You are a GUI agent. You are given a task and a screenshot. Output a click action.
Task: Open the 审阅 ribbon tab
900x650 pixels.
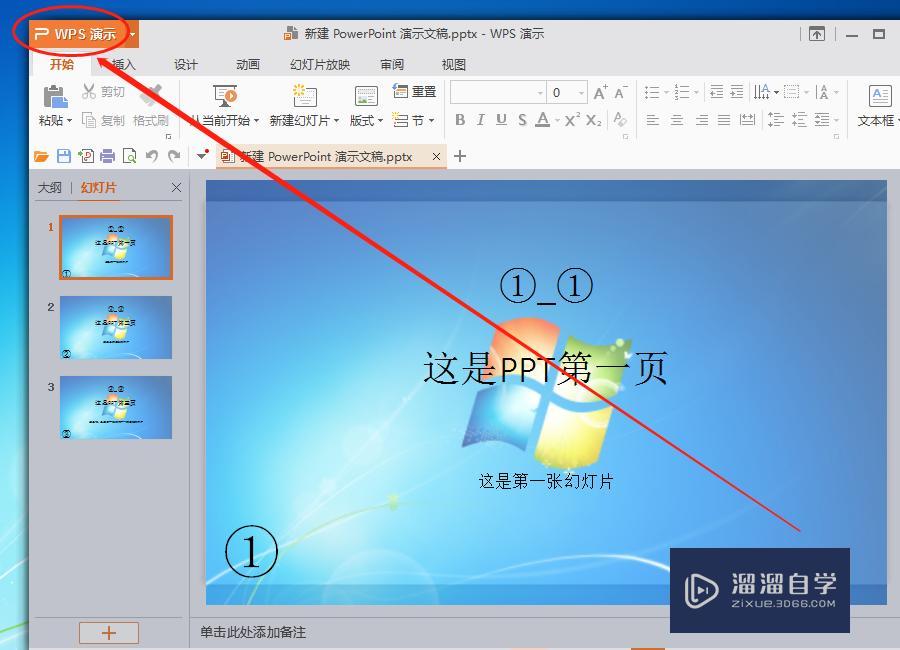[x=392, y=65]
